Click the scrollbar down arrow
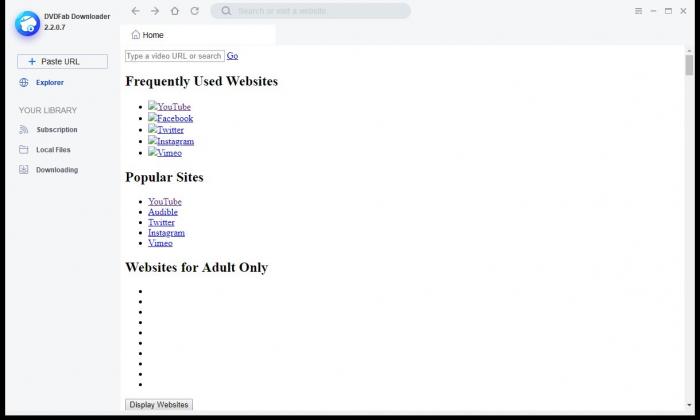 pos(689,405)
